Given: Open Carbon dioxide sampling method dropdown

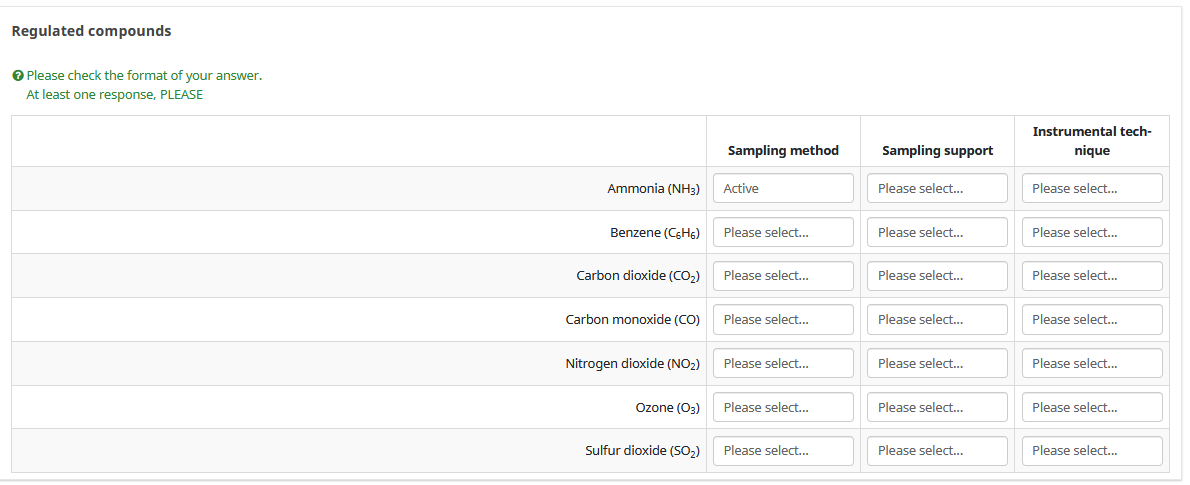Looking at the screenshot, I should pyautogui.click(x=783, y=276).
